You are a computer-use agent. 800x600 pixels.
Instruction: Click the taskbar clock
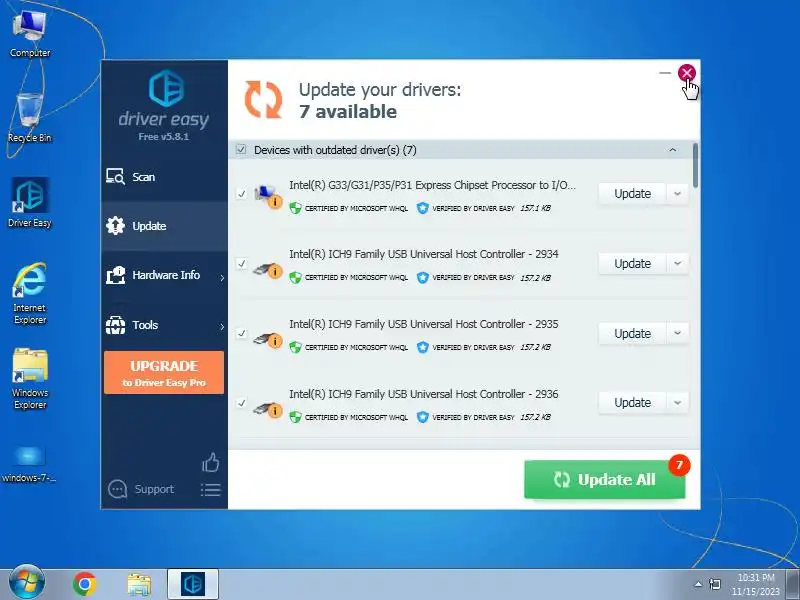(756, 585)
